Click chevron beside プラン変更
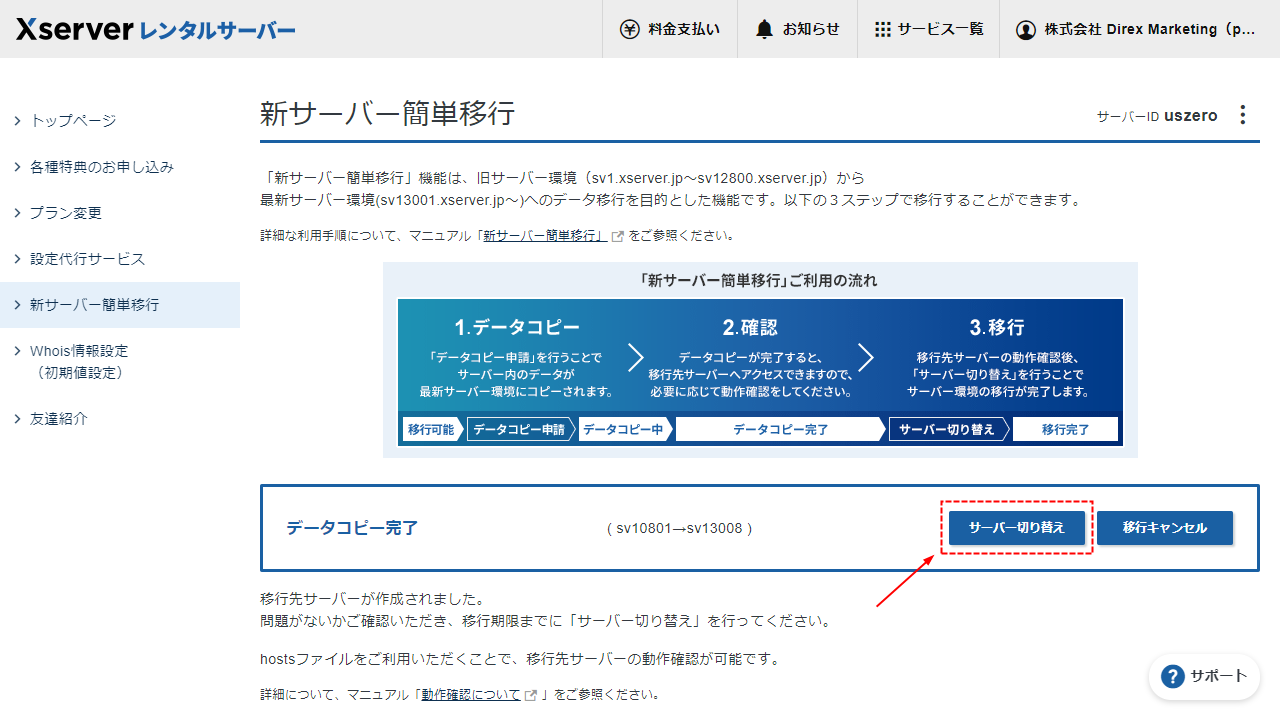The height and width of the screenshot is (720, 1280). click(x=17, y=213)
